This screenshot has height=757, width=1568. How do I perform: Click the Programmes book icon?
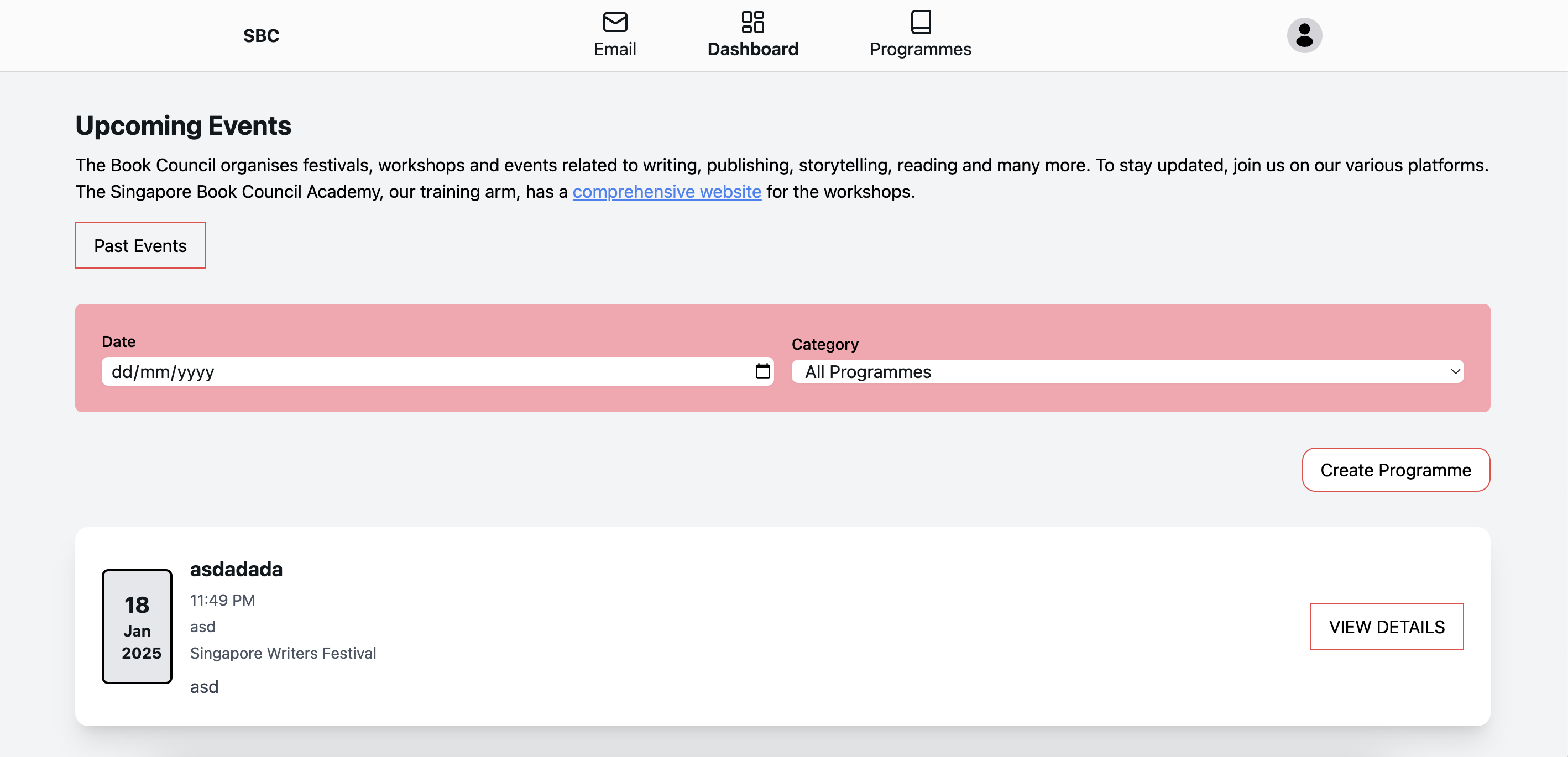(921, 22)
